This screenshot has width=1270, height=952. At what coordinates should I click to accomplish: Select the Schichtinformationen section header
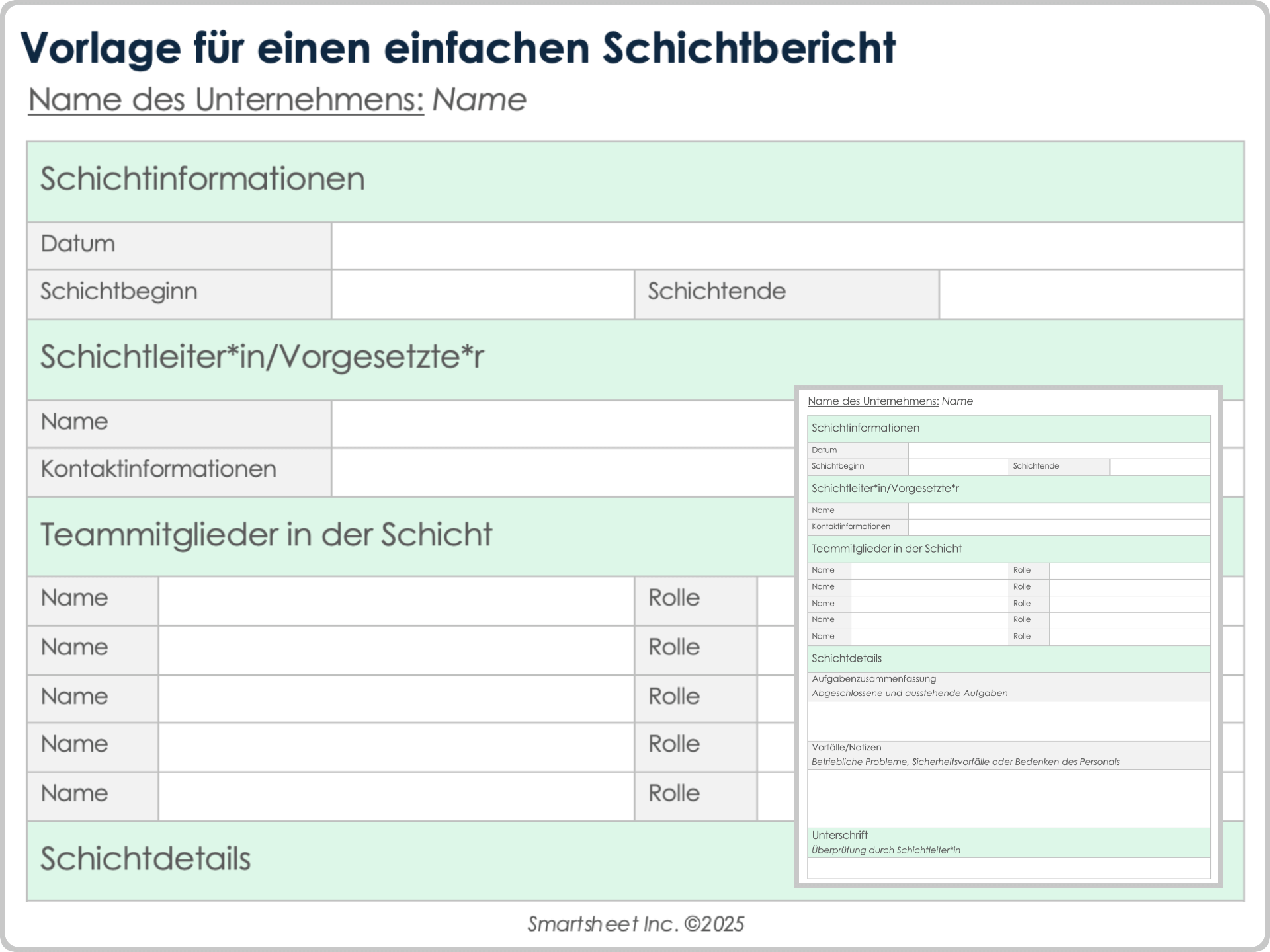[202, 179]
